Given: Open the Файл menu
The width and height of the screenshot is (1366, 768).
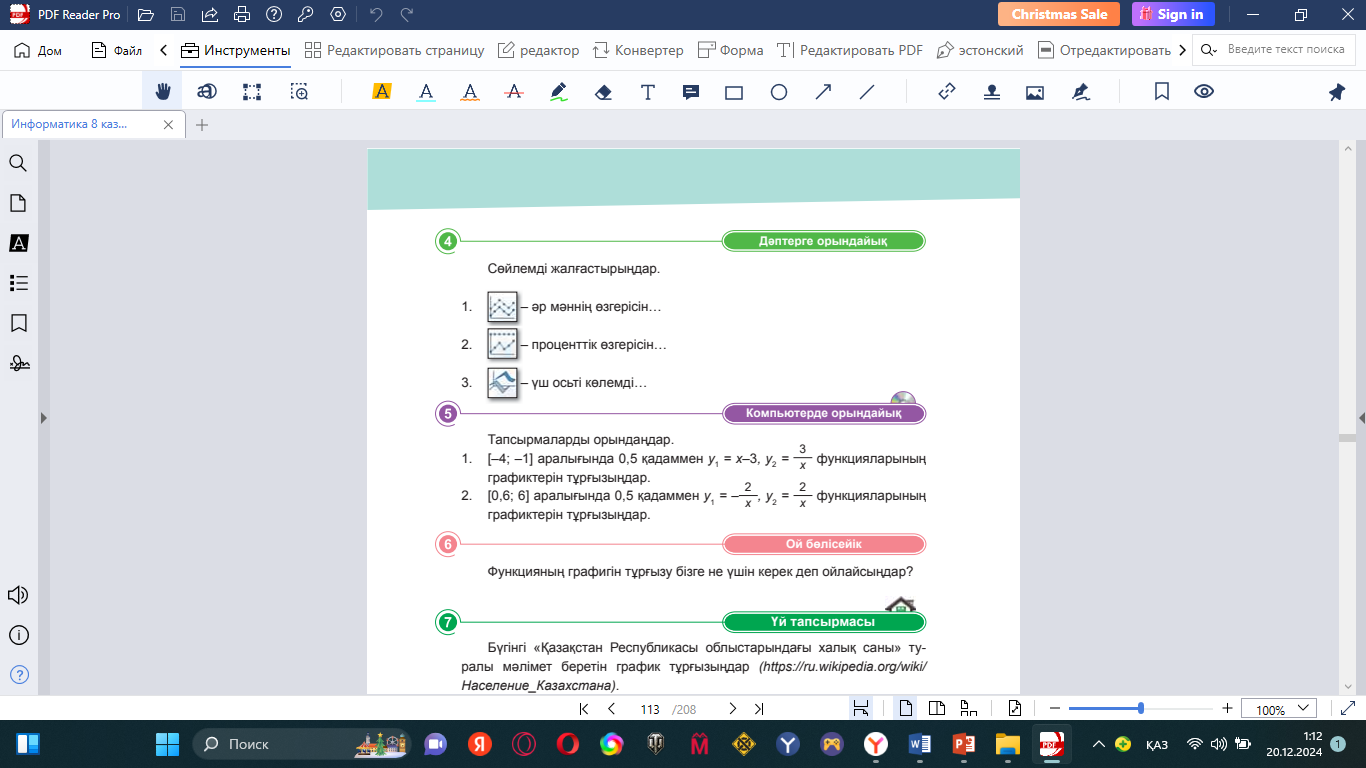Looking at the screenshot, I should (x=117, y=50).
